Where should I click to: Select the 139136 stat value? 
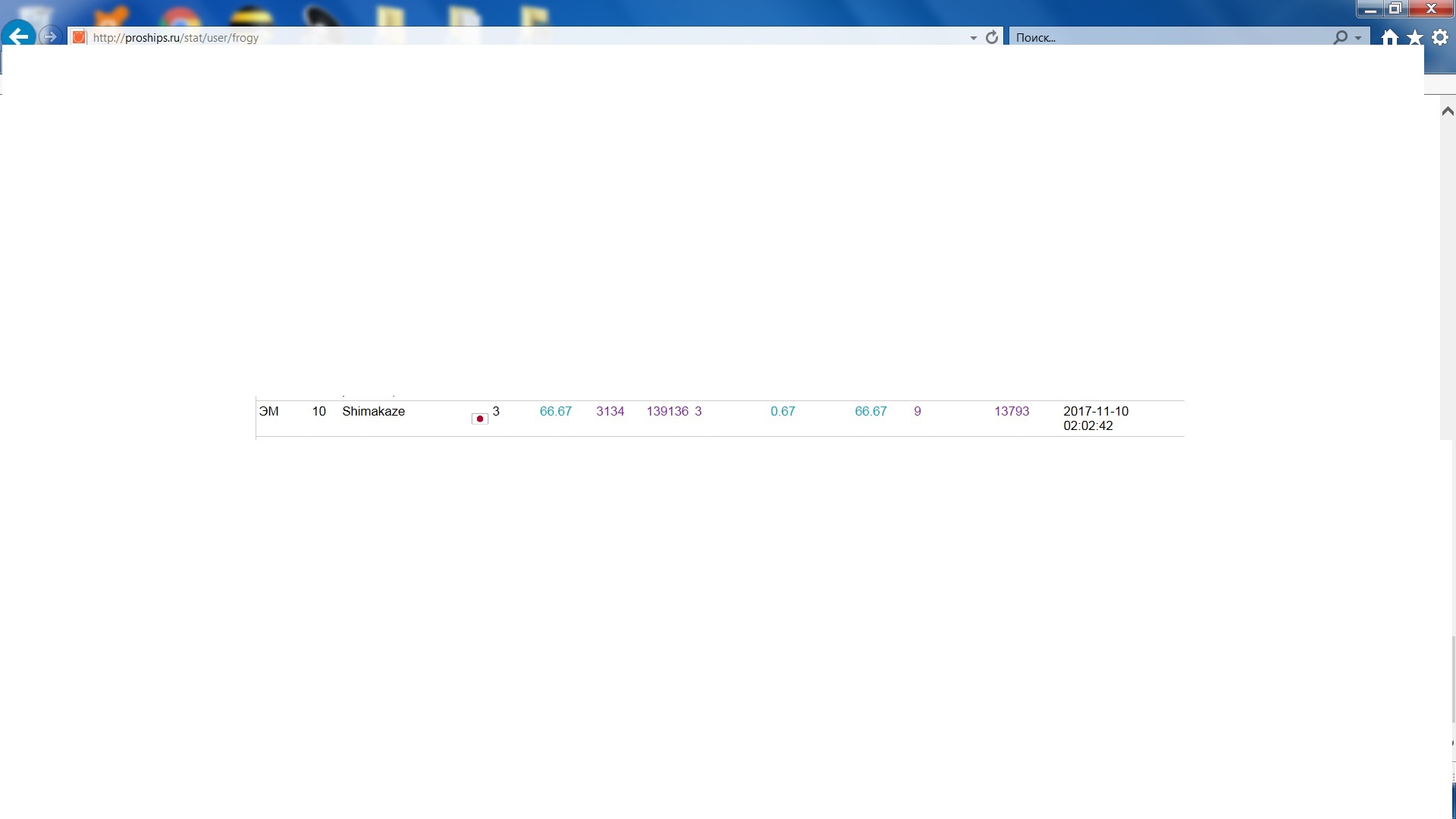667,412
